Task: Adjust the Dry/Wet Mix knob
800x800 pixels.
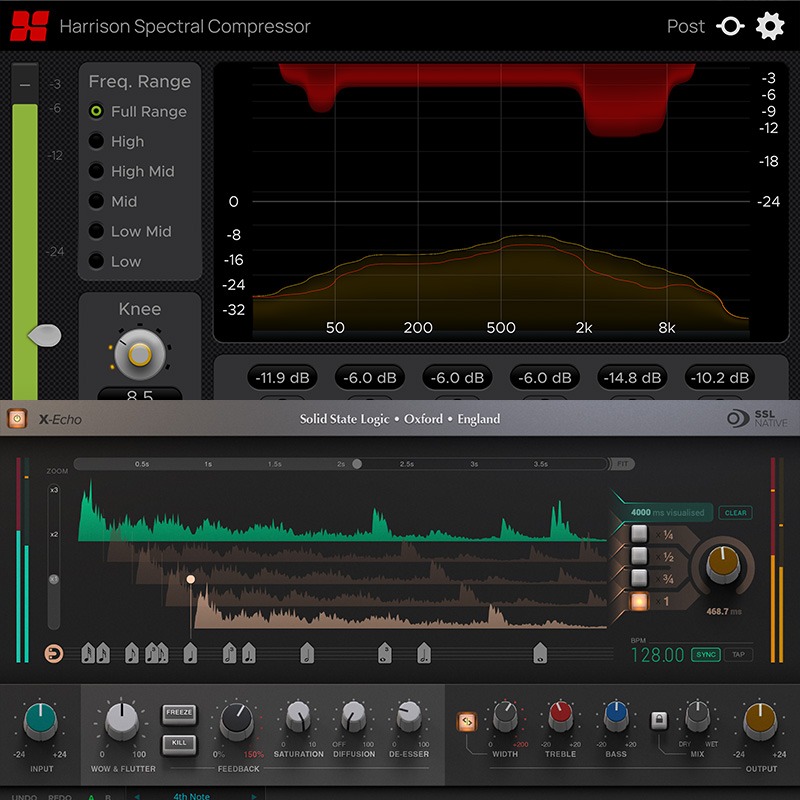Action: [697, 717]
